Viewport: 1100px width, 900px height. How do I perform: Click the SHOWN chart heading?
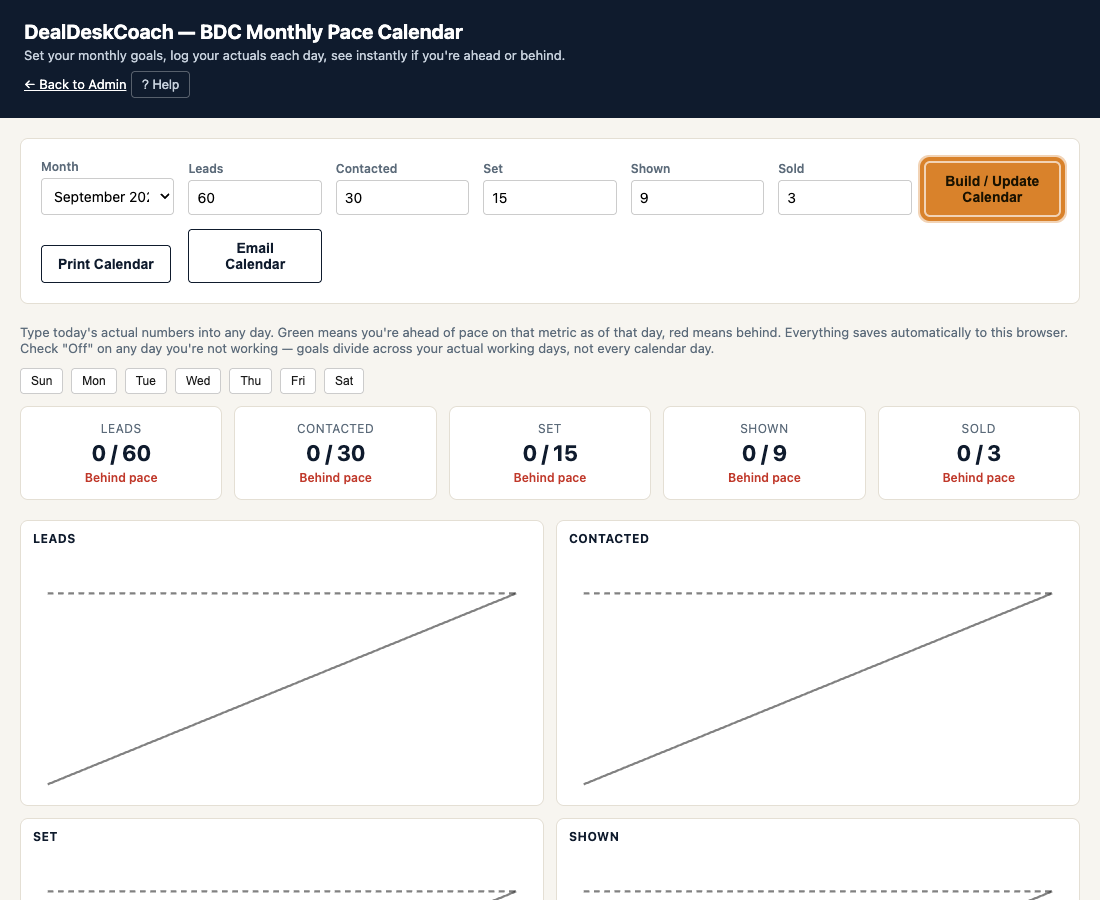pyautogui.click(x=593, y=837)
